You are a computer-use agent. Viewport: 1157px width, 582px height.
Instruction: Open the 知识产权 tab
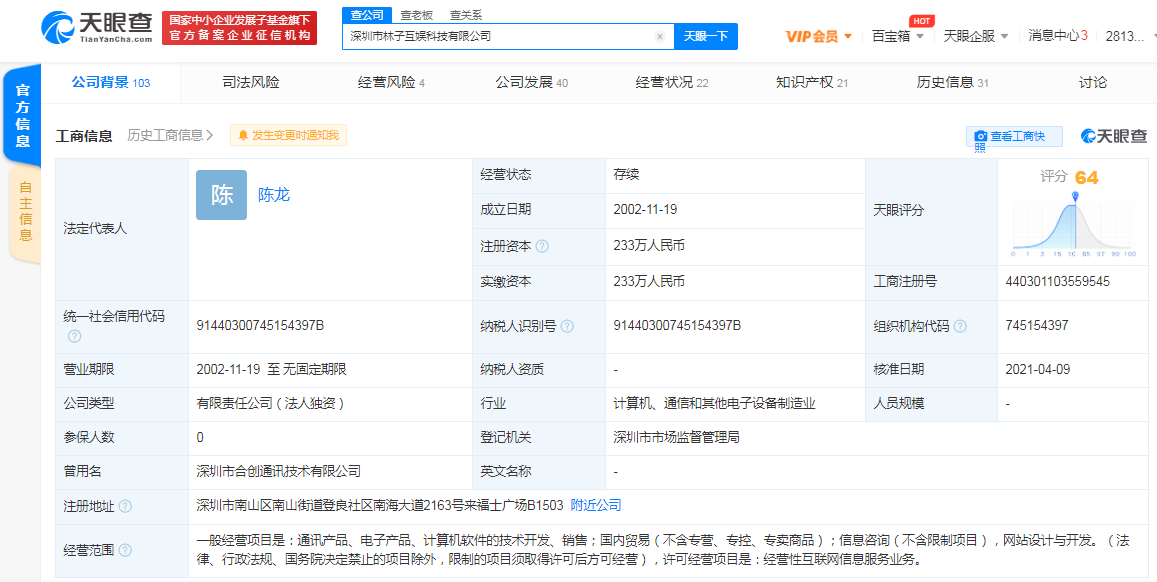click(x=811, y=82)
